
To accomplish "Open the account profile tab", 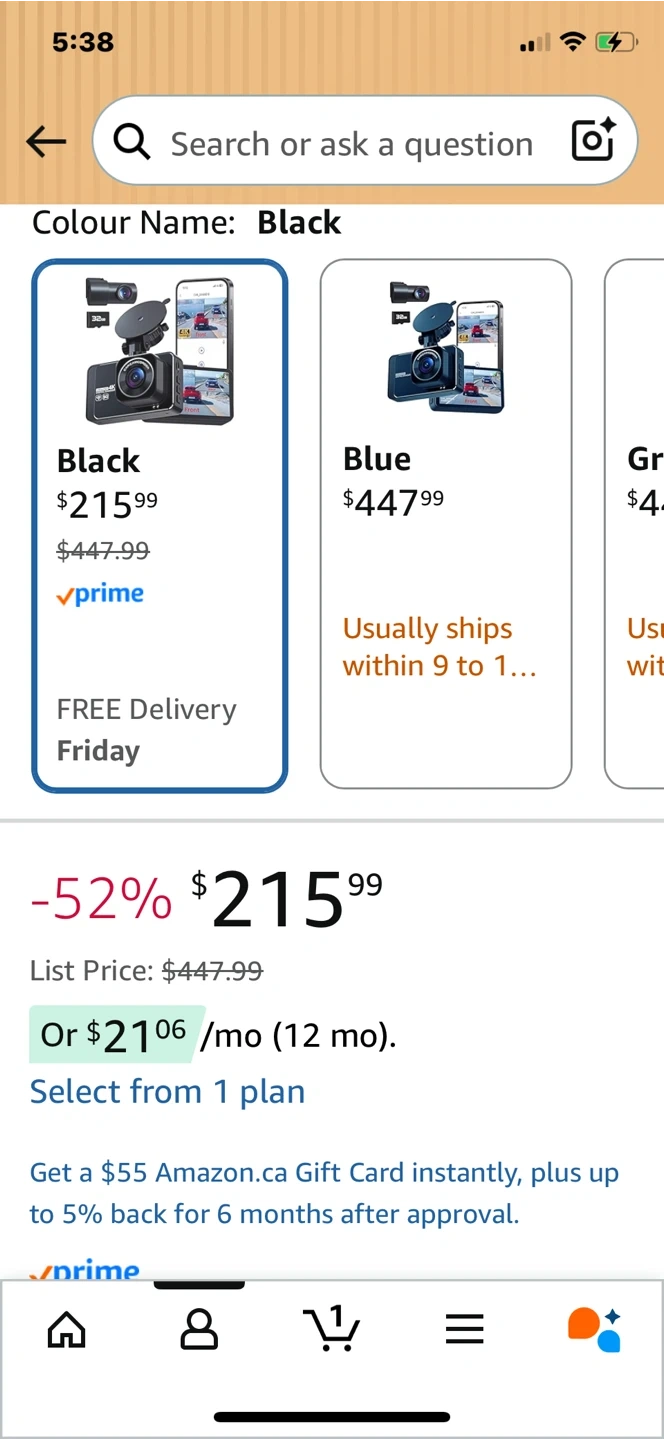I will (199, 1329).
